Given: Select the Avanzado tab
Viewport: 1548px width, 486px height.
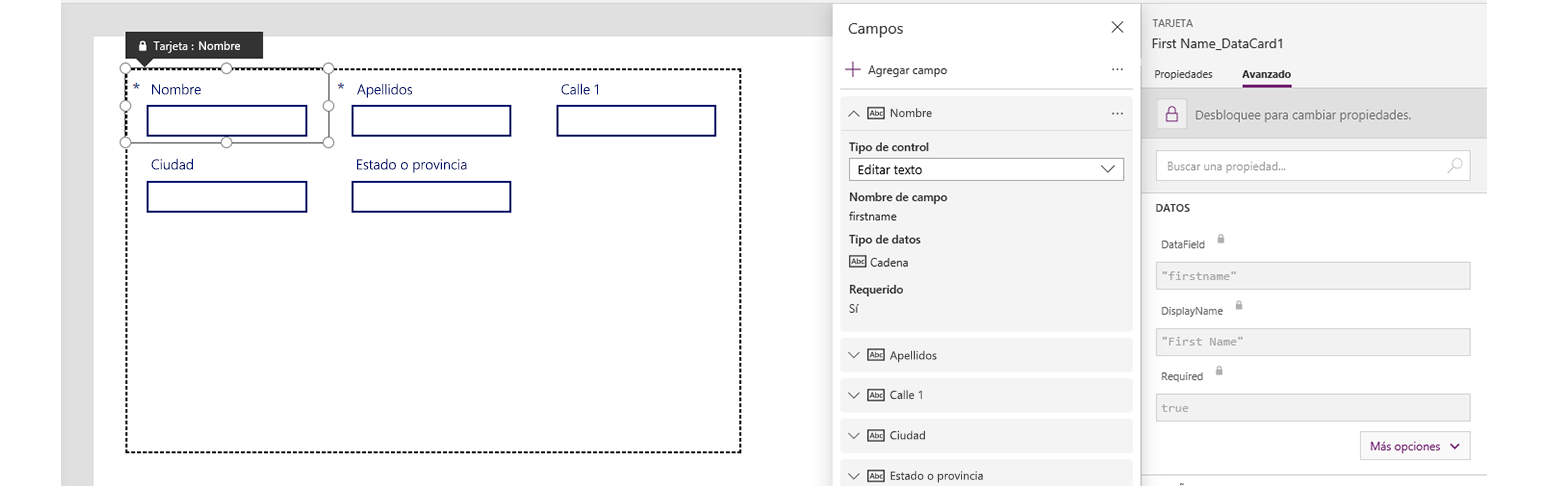Looking at the screenshot, I should click(1266, 74).
